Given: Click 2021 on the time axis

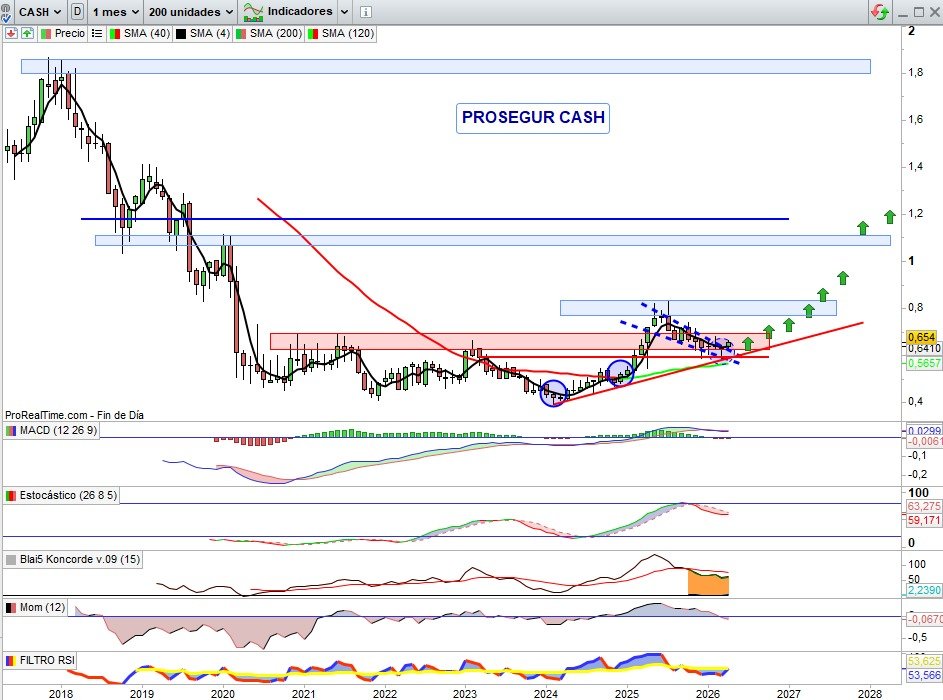Looking at the screenshot, I should point(304,693).
